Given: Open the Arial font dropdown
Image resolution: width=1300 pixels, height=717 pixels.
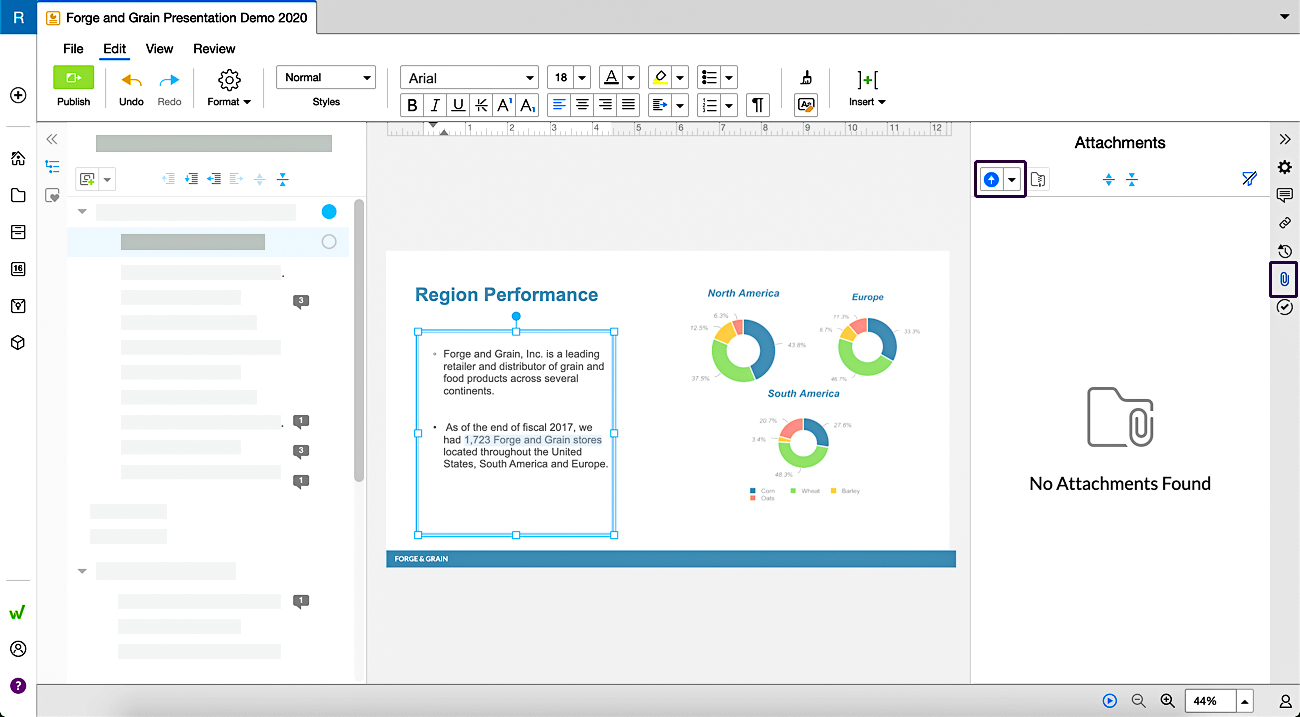Looking at the screenshot, I should click(x=470, y=78).
